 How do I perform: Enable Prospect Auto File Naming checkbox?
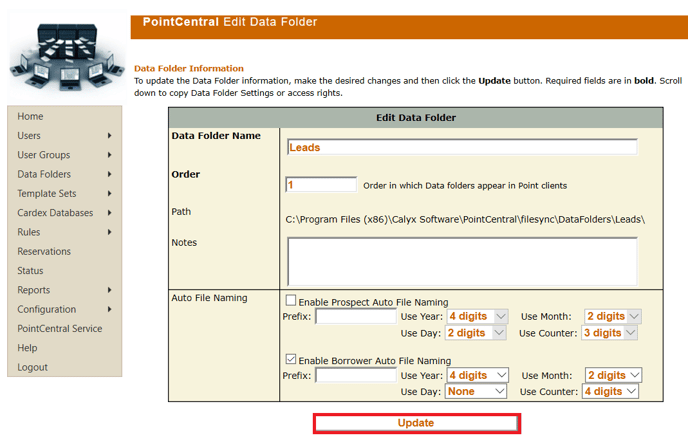290,300
